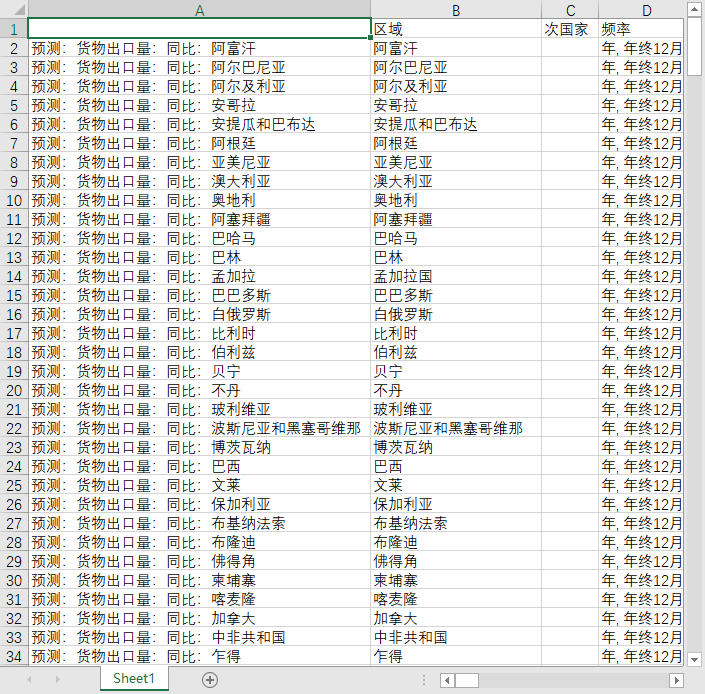Click the horizontal scrollbar left arrow
The height and width of the screenshot is (694, 705).
447,680
